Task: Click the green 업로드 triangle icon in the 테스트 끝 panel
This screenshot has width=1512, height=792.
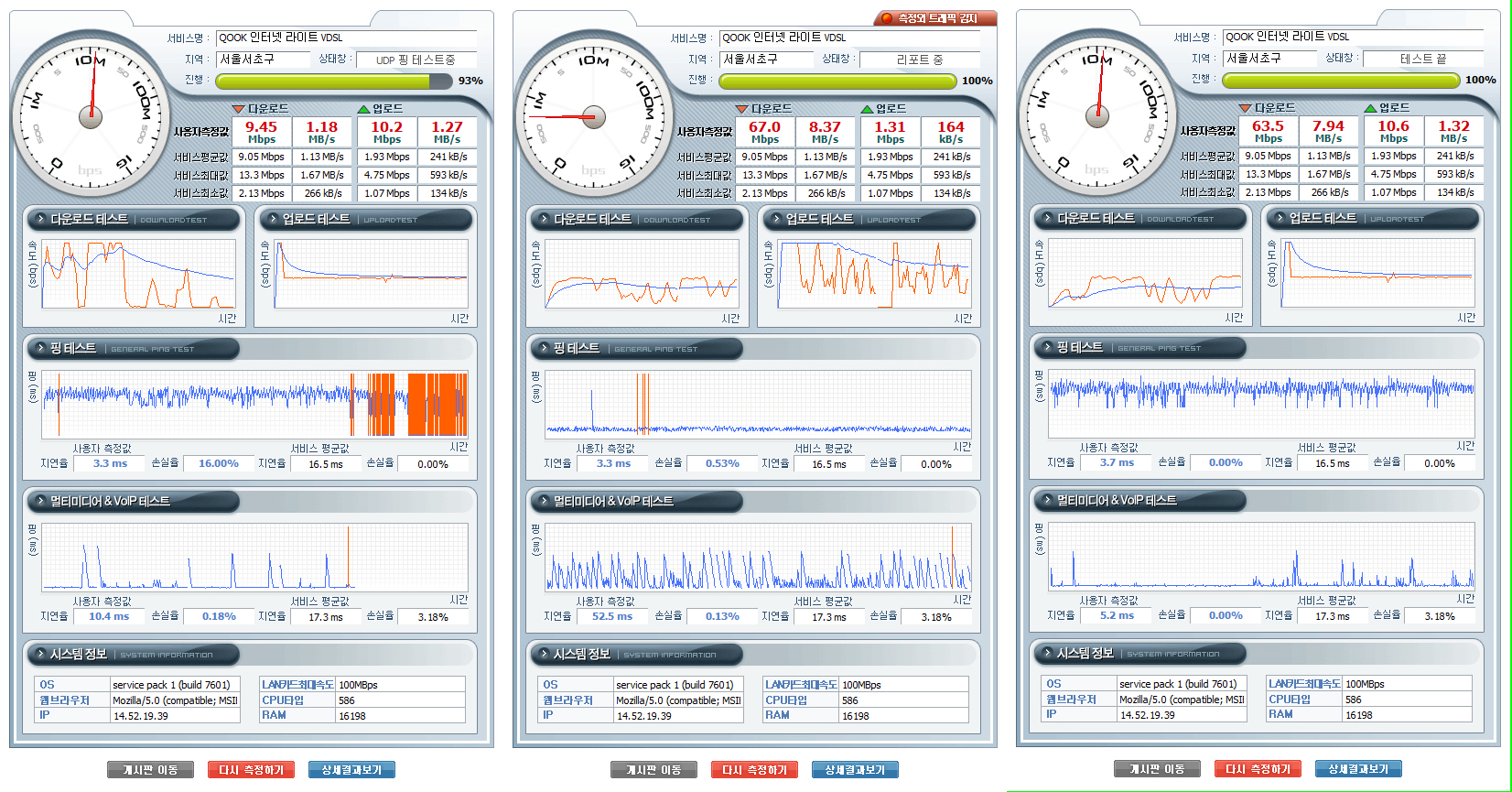Action: tap(1370, 108)
